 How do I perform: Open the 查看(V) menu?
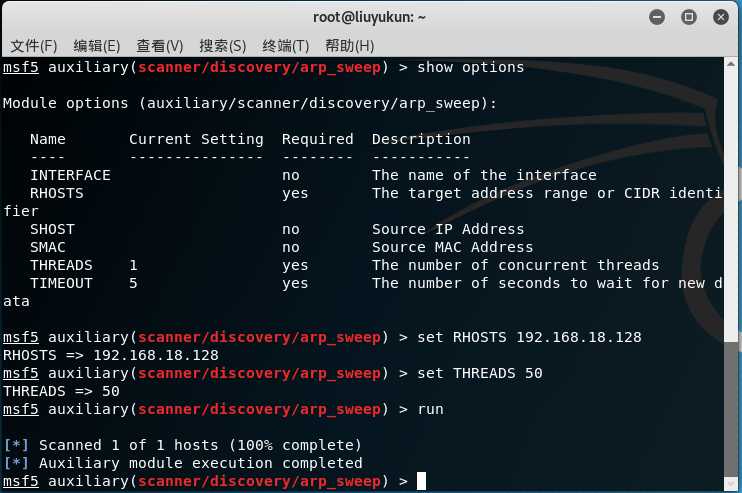159,46
